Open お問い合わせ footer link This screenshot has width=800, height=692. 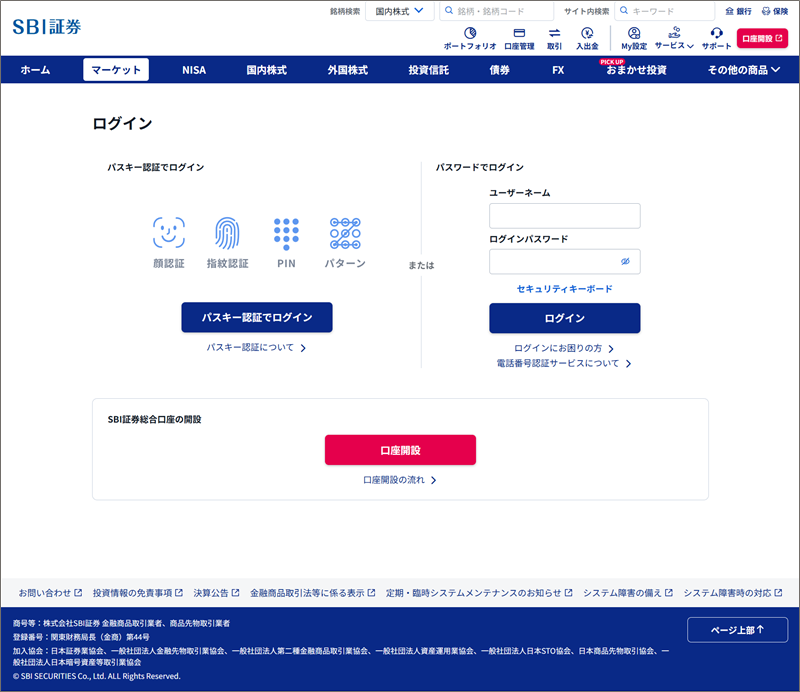(50, 593)
